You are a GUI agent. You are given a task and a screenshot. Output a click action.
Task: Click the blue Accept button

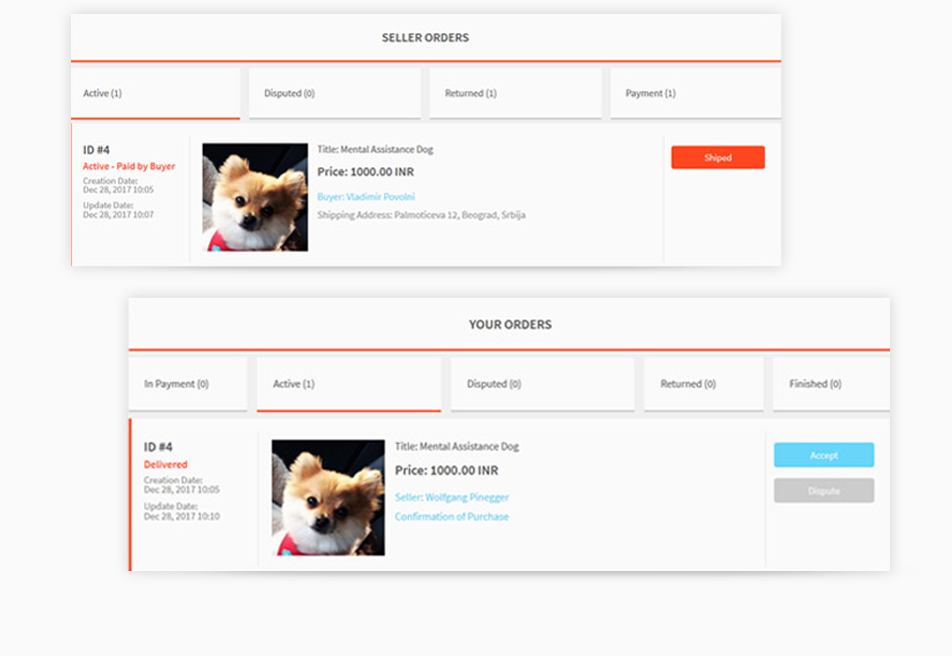(824, 455)
